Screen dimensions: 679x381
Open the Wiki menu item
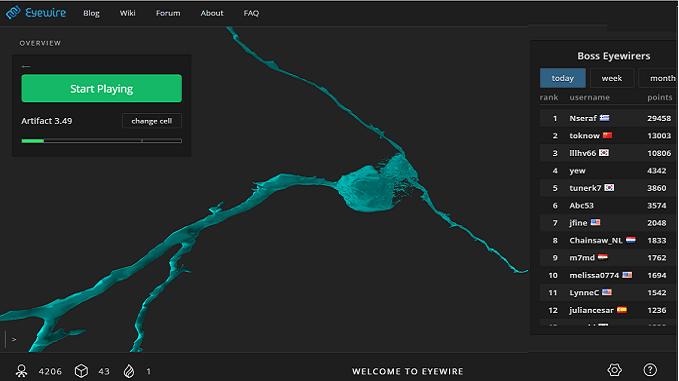pyautogui.click(x=127, y=13)
